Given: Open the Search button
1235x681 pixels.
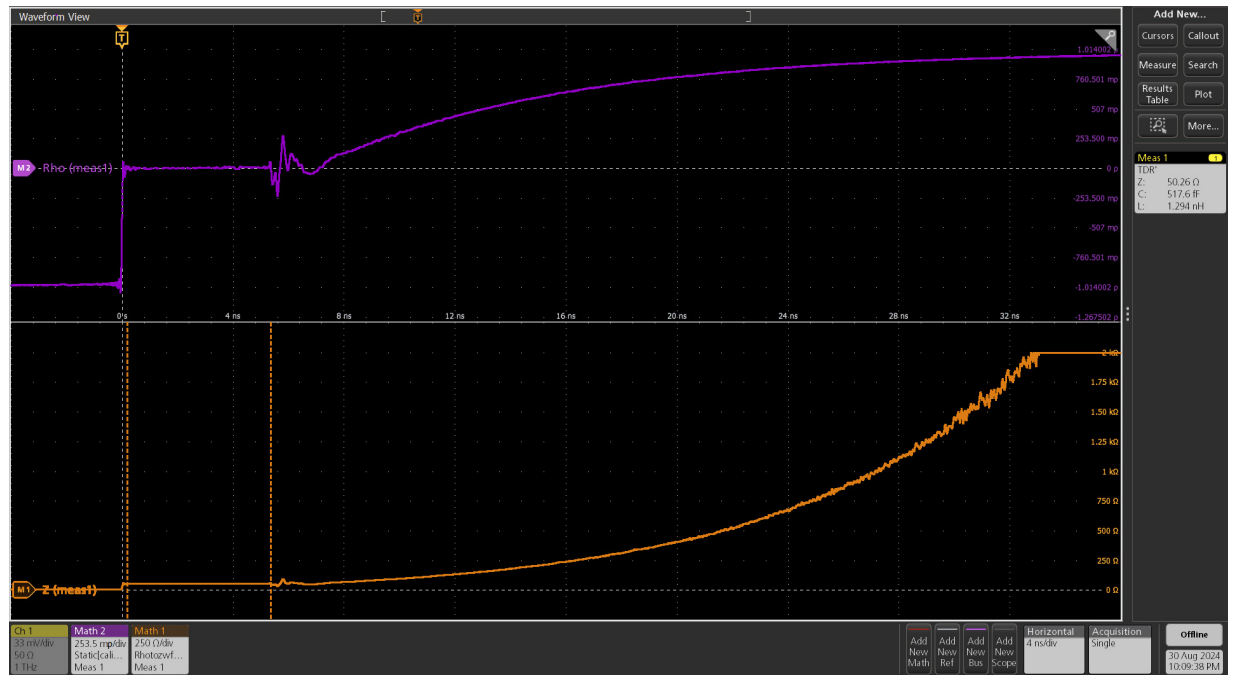Looking at the screenshot, I should [x=1203, y=65].
